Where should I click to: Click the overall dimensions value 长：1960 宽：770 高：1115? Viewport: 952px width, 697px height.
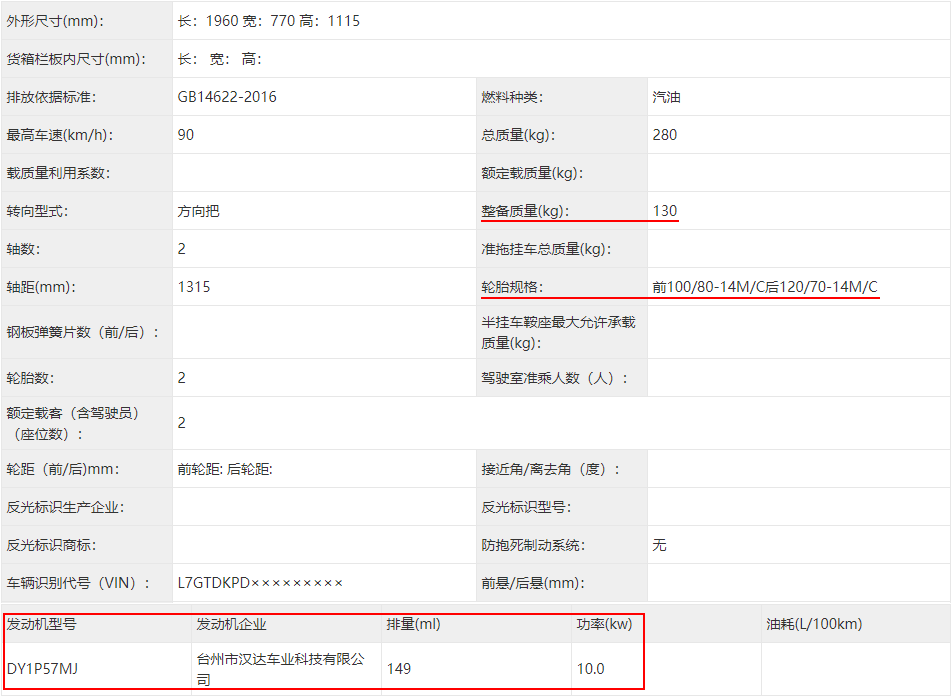point(268,21)
